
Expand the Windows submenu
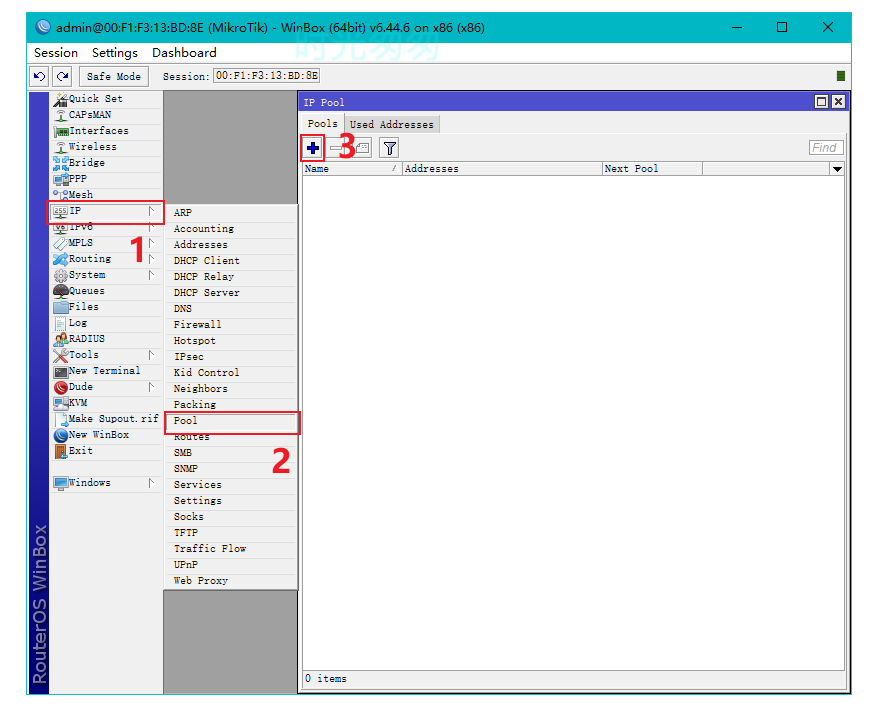point(106,483)
